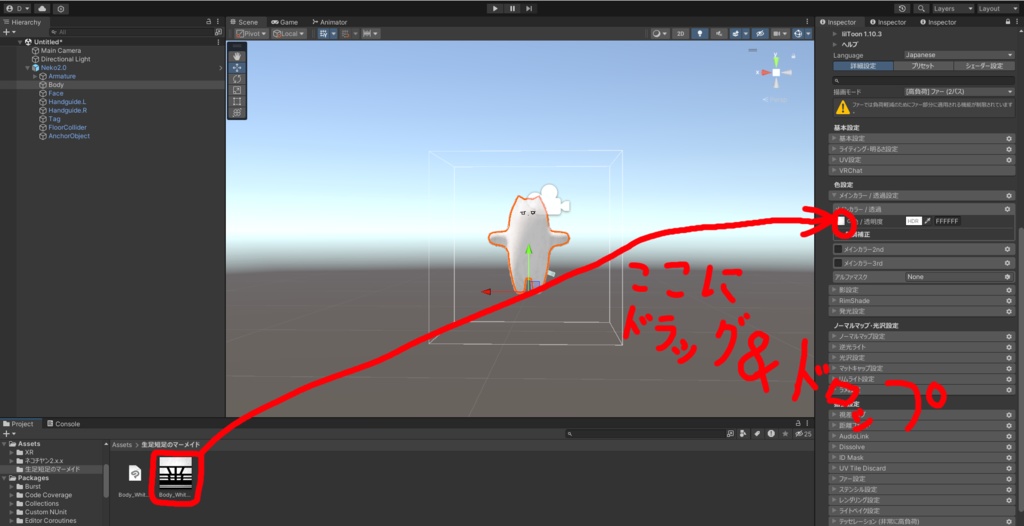Select Handguide.L in Hierarchy
Viewport: 1024px width, 526px height.
pyautogui.click(x=67, y=102)
